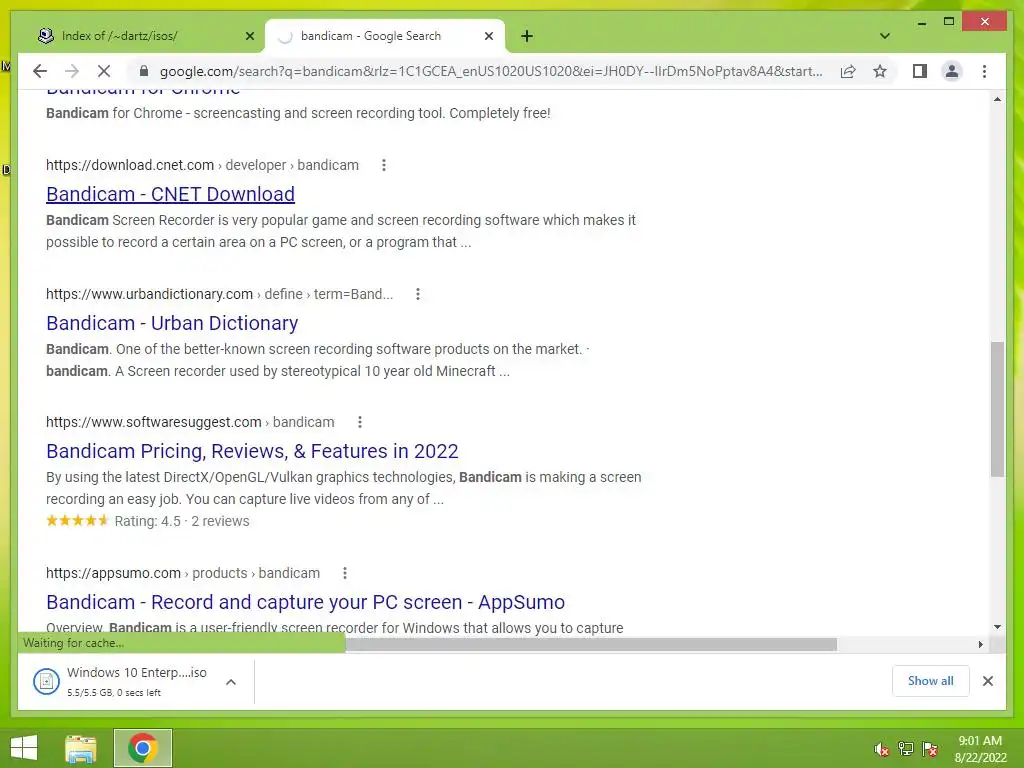Open more options for the download.cnet.com result
Image resolution: width=1024 pixels, height=768 pixels.
coord(384,165)
